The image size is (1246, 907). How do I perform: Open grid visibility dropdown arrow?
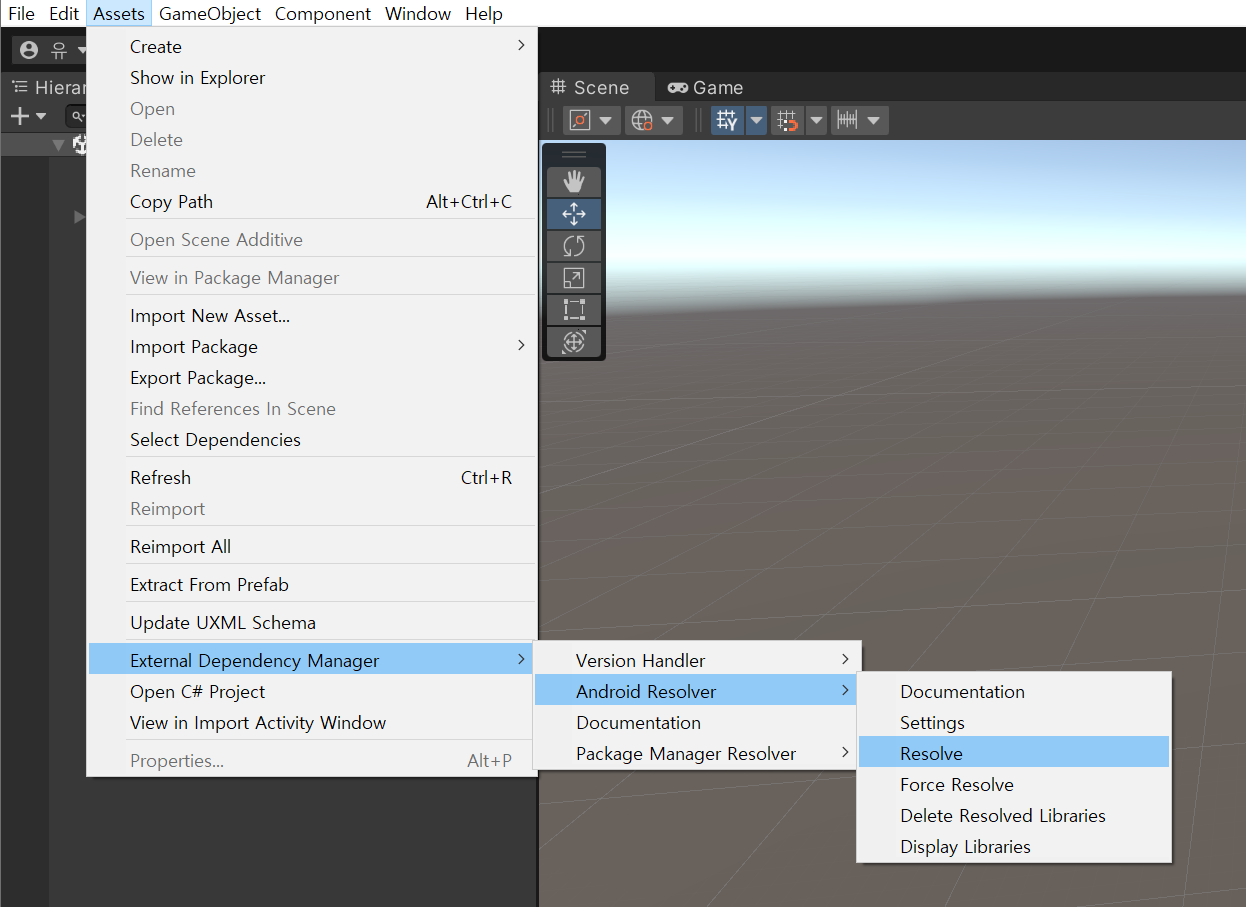[x=756, y=121]
